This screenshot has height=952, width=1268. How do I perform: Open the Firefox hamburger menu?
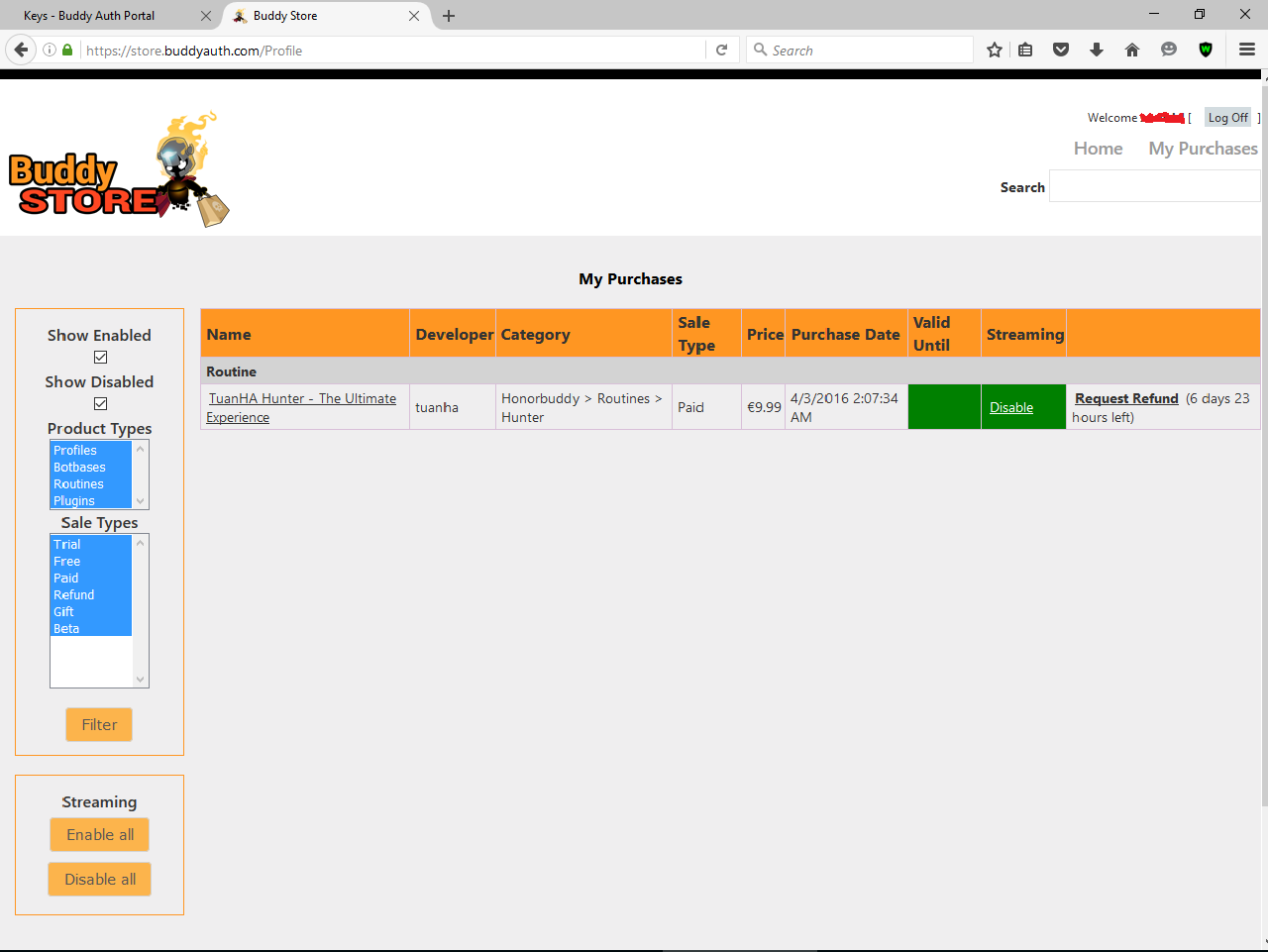(1247, 51)
